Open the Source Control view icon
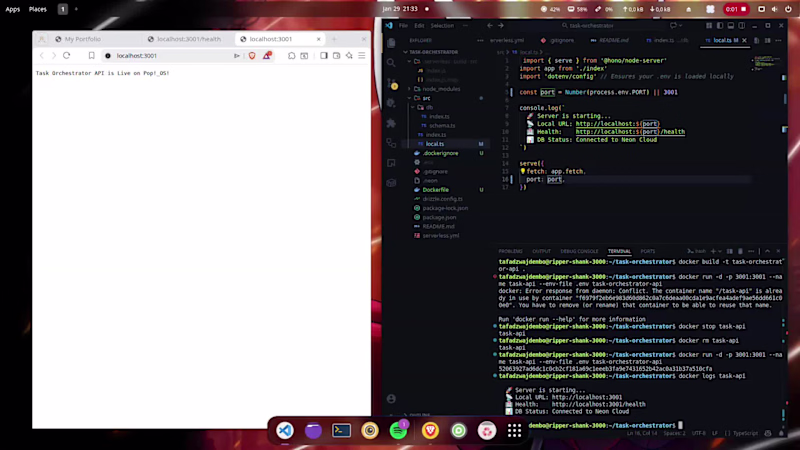Screen dimensions: 800x450 pyautogui.click(x=392, y=83)
